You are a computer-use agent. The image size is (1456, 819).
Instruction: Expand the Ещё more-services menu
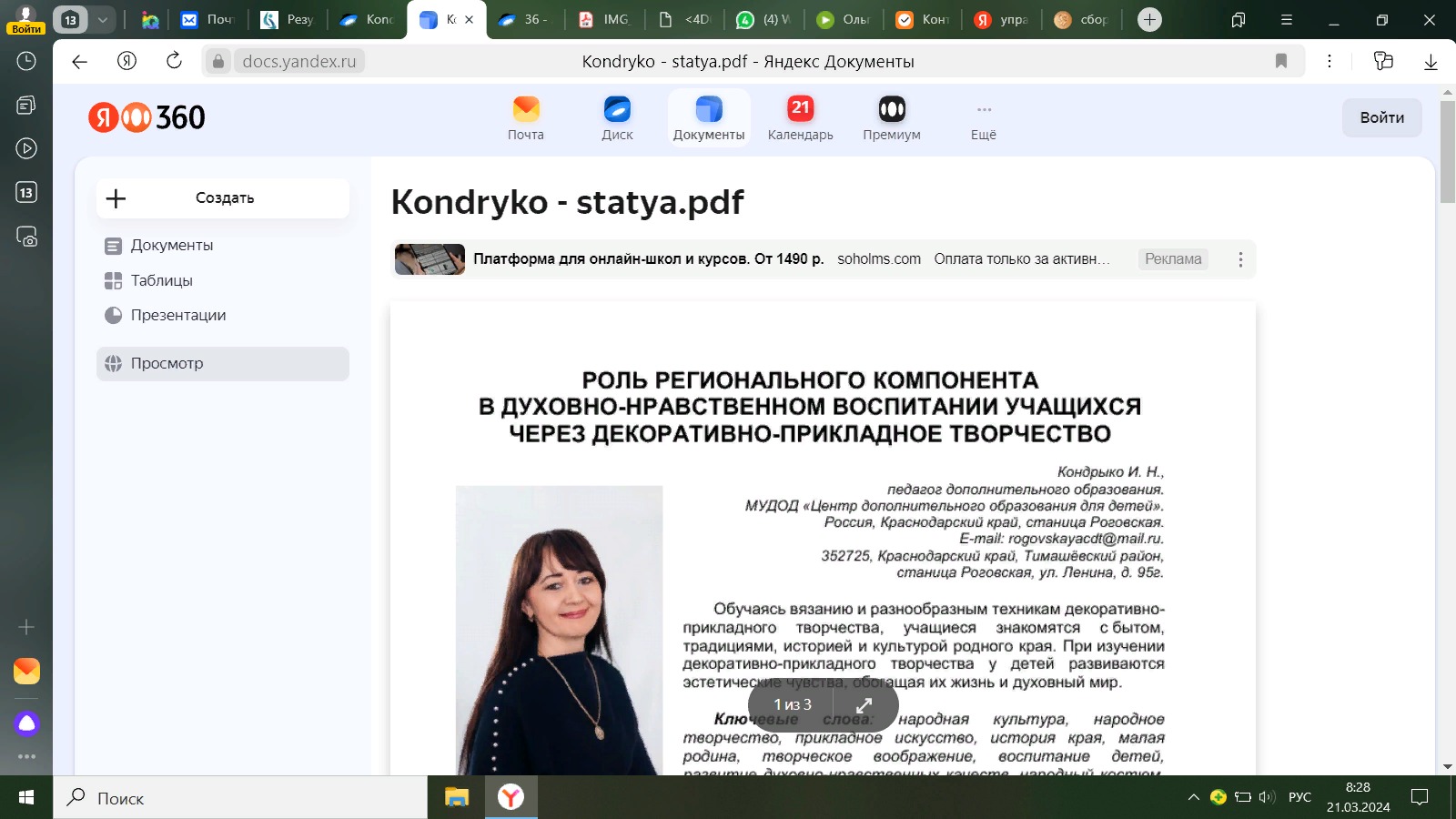click(x=984, y=118)
